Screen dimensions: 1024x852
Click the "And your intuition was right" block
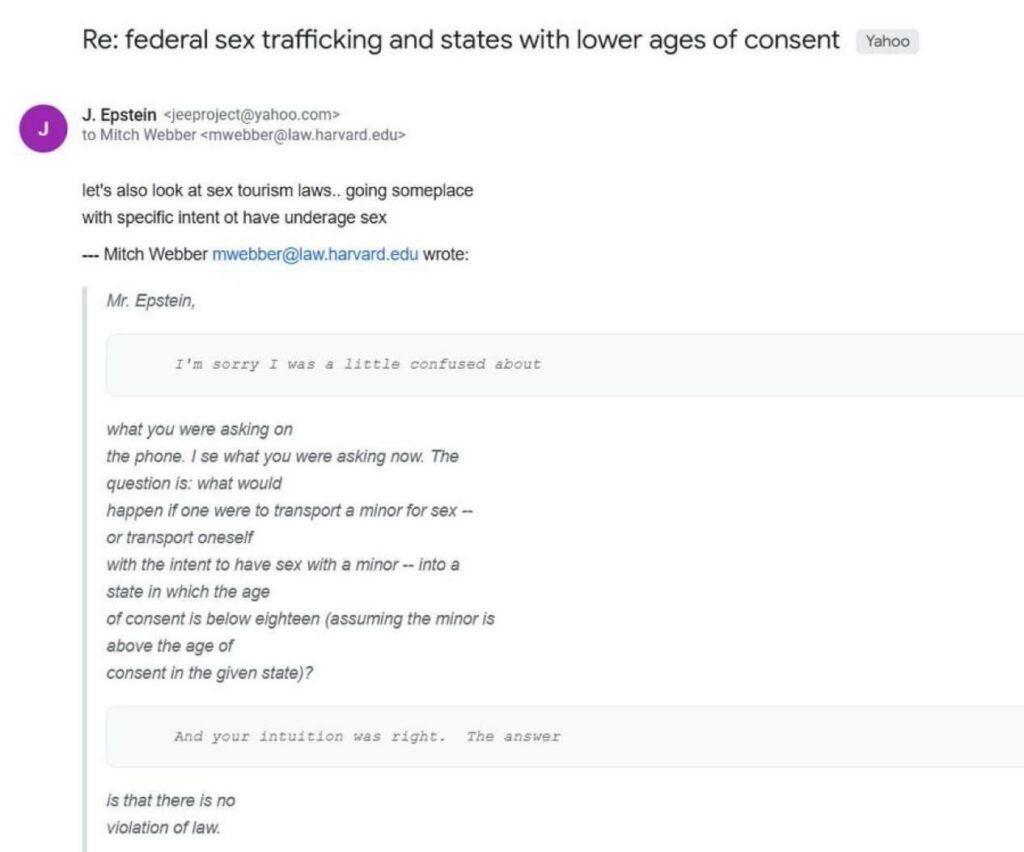(x=367, y=736)
